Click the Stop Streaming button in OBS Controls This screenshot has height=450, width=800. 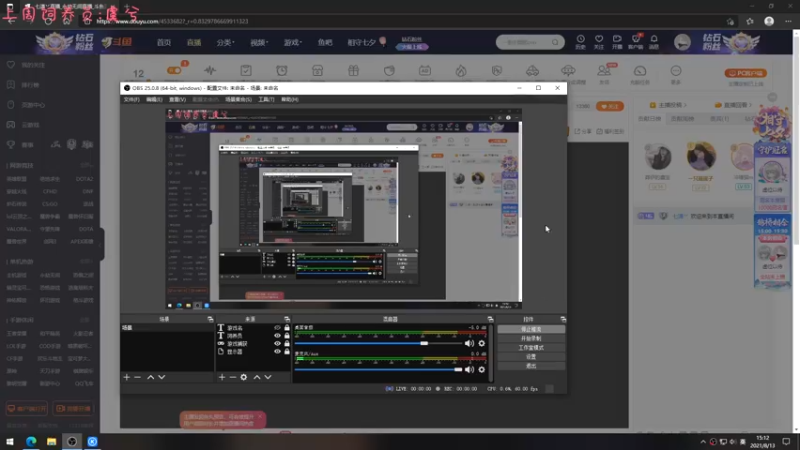pos(531,329)
